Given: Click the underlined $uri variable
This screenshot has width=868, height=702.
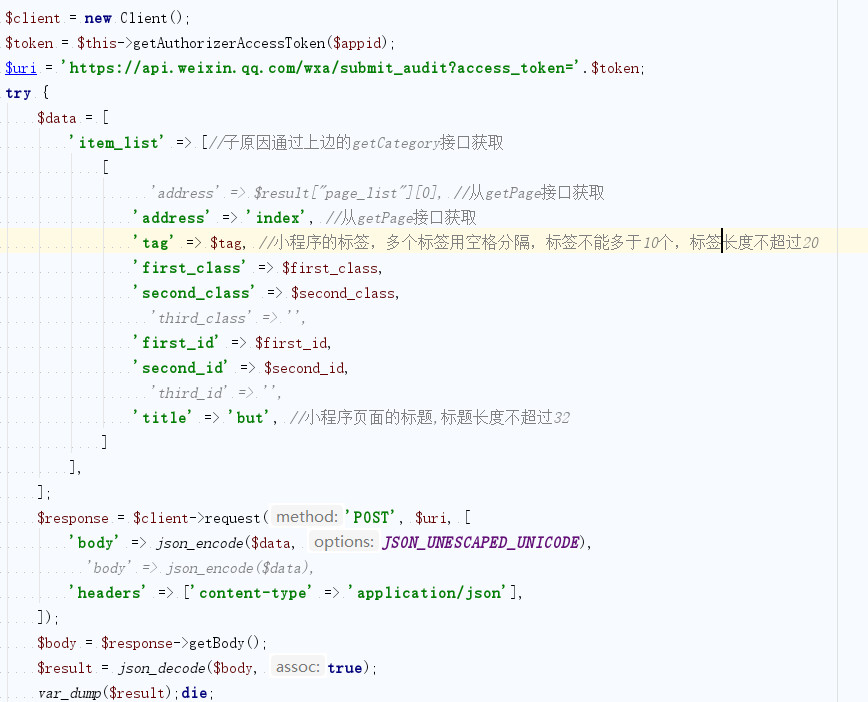Looking at the screenshot, I should click(x=21, y=68).
